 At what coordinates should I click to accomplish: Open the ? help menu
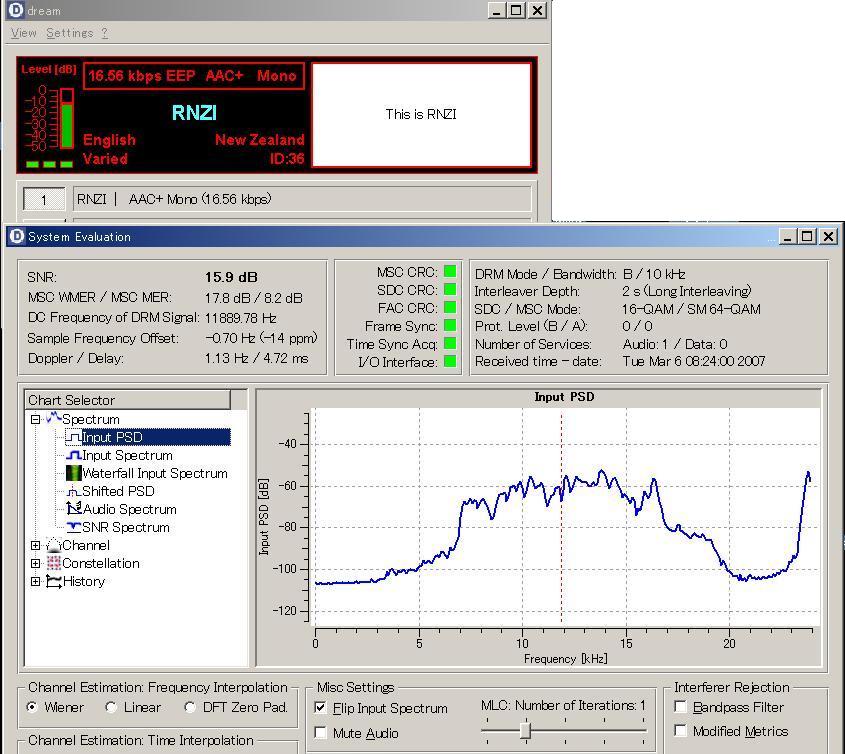tap(105, 33)
